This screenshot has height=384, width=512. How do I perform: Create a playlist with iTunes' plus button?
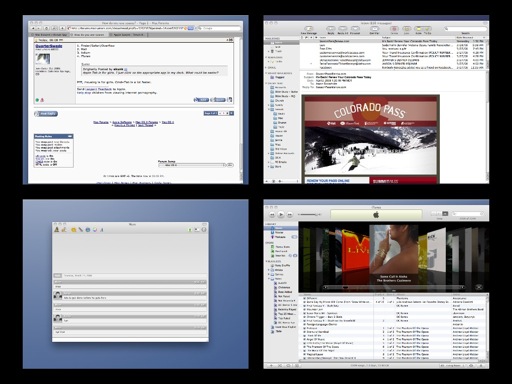271,366
